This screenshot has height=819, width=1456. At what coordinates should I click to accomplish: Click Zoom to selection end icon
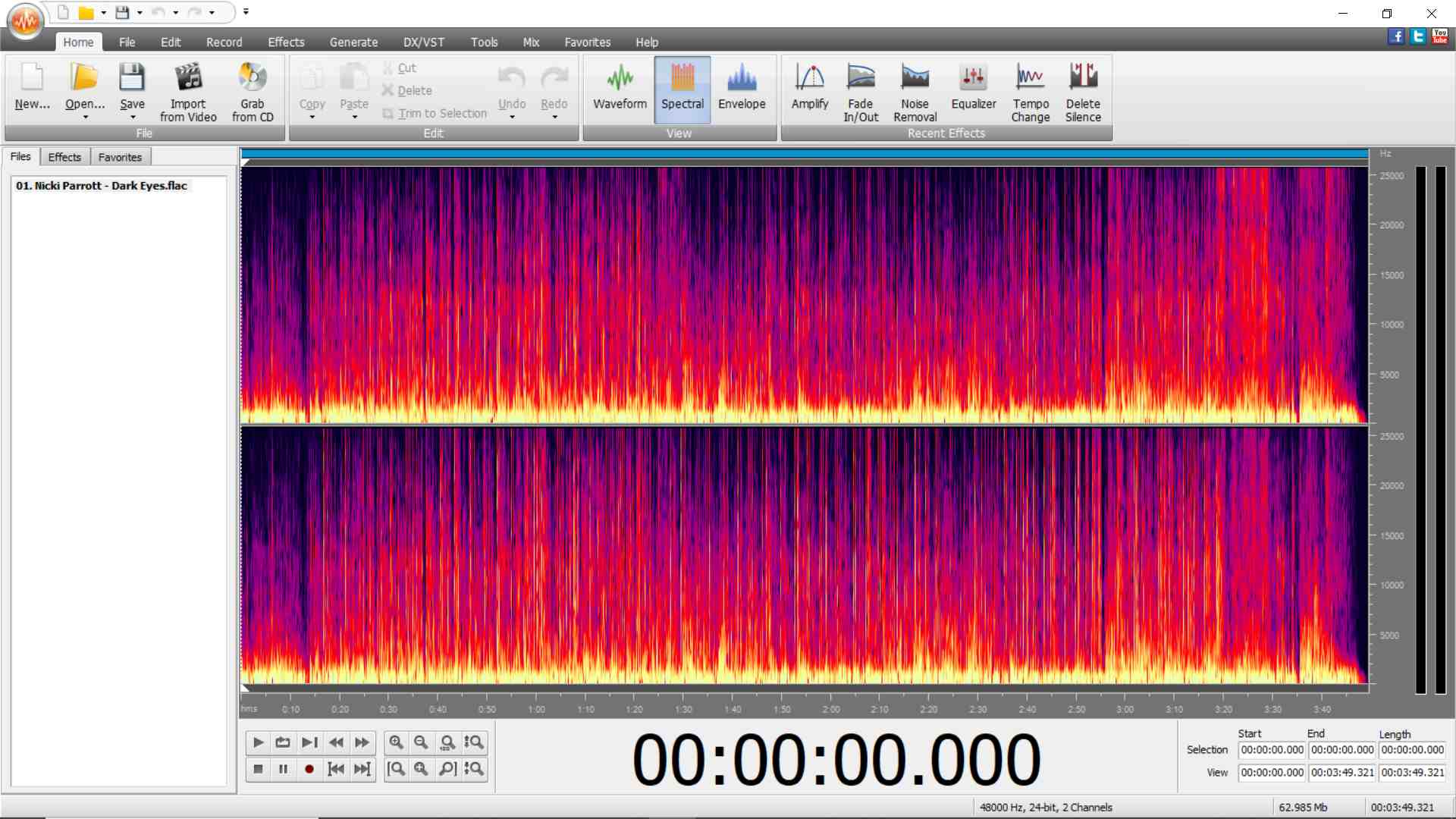pyautogui.click(x=447, y=769)
